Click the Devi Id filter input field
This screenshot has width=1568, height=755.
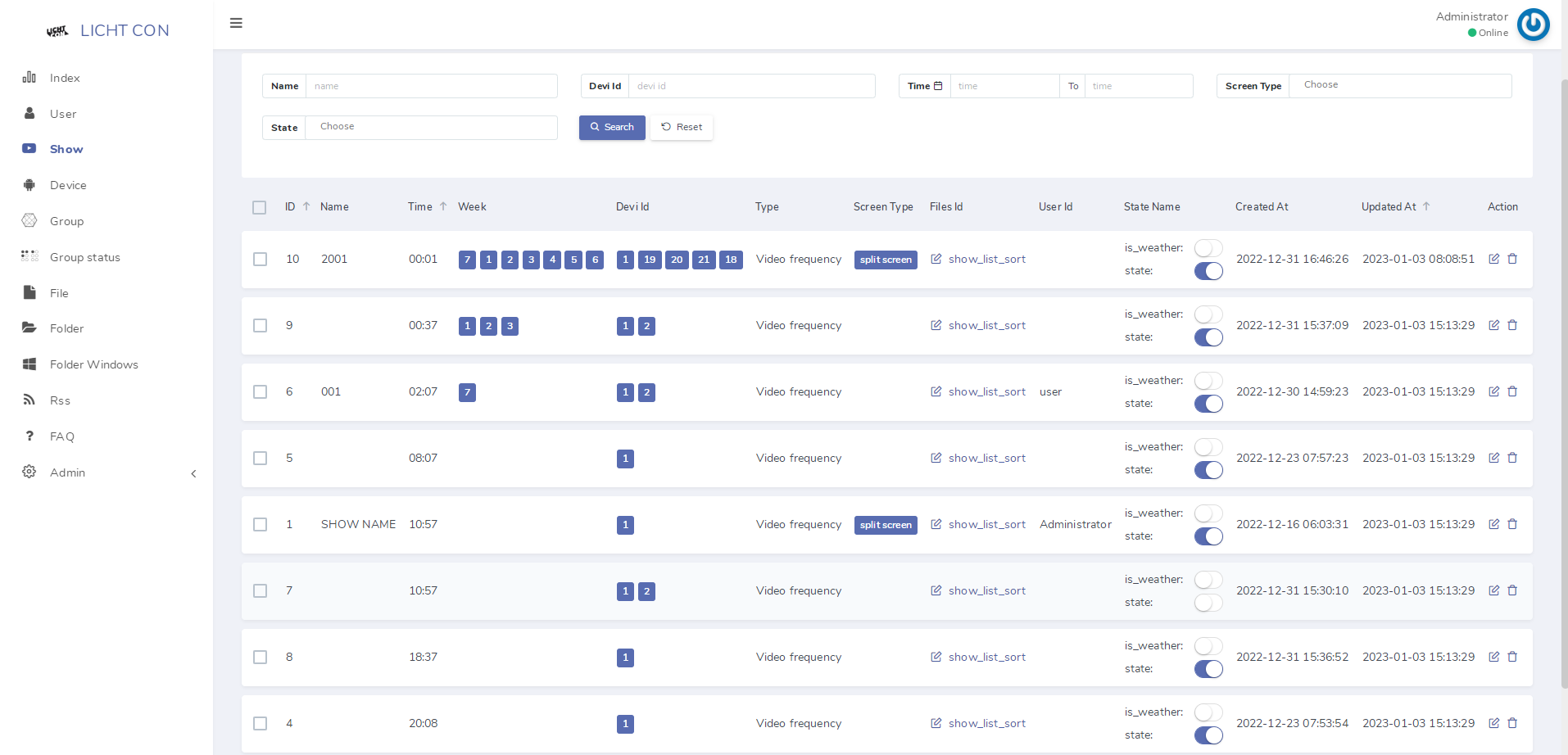(x=752, y=86)
